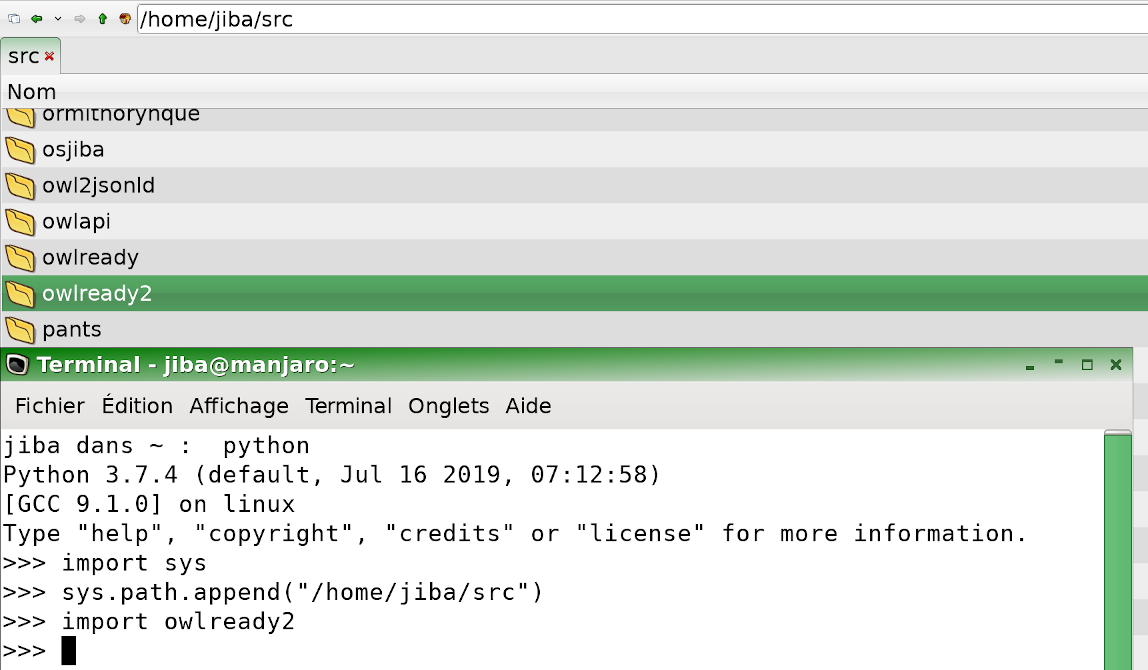
Task: Click the owlready2 folder icon
Action: pyautogui.click(x=20, y=294)
